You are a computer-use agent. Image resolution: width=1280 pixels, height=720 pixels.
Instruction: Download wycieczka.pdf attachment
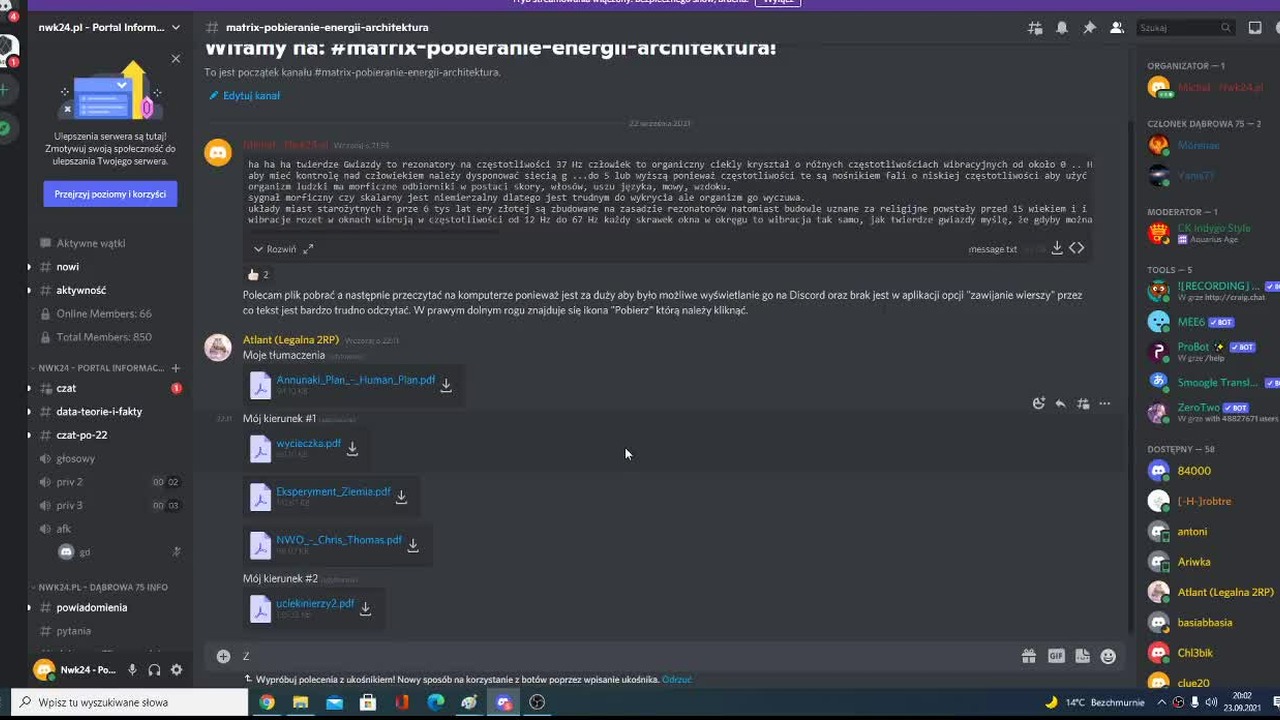pos(352,449)
